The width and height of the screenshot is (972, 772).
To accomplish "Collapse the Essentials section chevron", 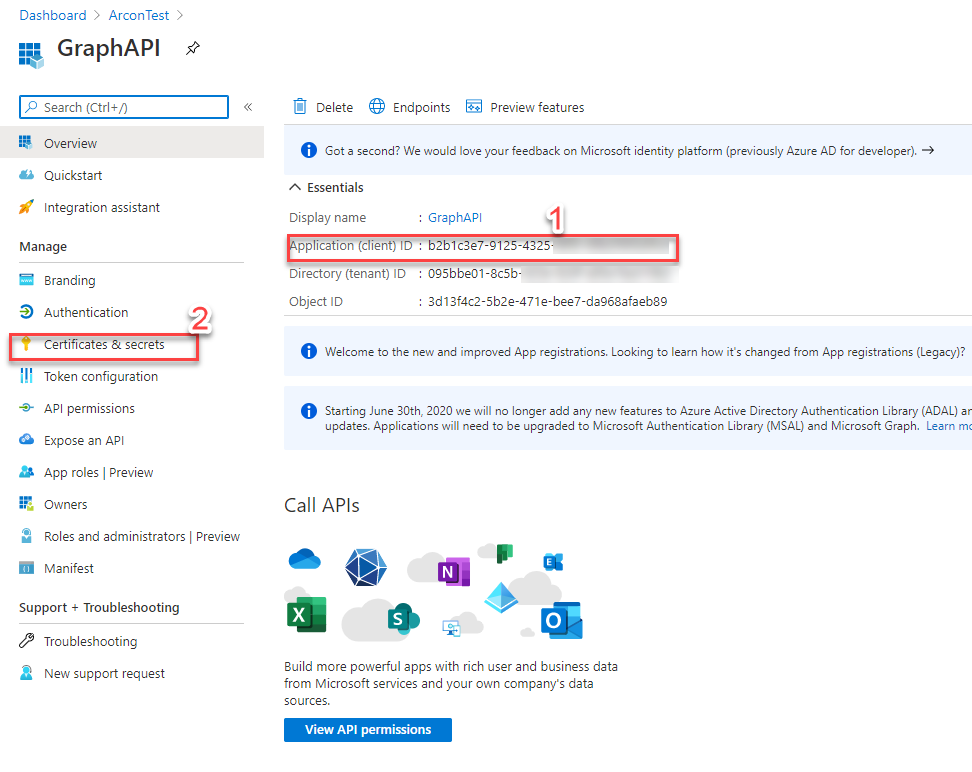I will coord(296,187).
